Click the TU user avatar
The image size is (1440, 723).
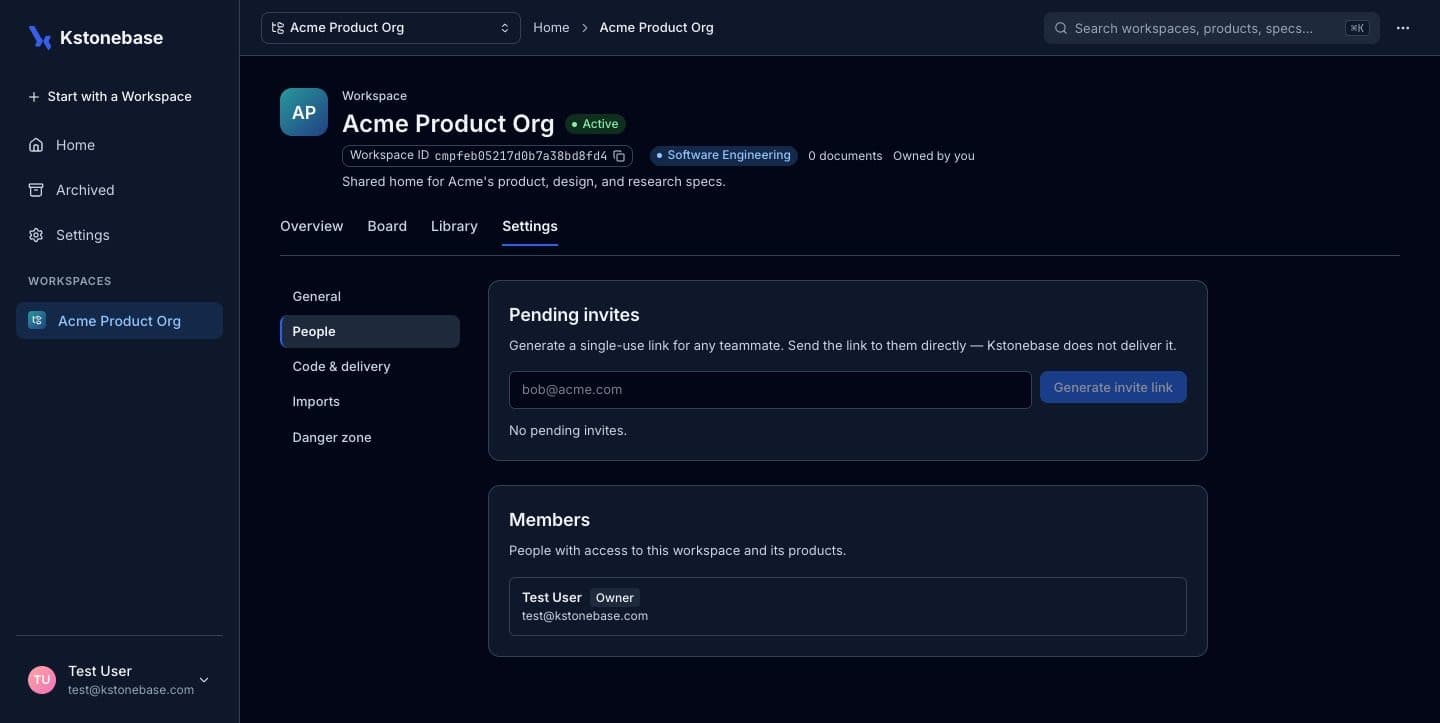42,680
